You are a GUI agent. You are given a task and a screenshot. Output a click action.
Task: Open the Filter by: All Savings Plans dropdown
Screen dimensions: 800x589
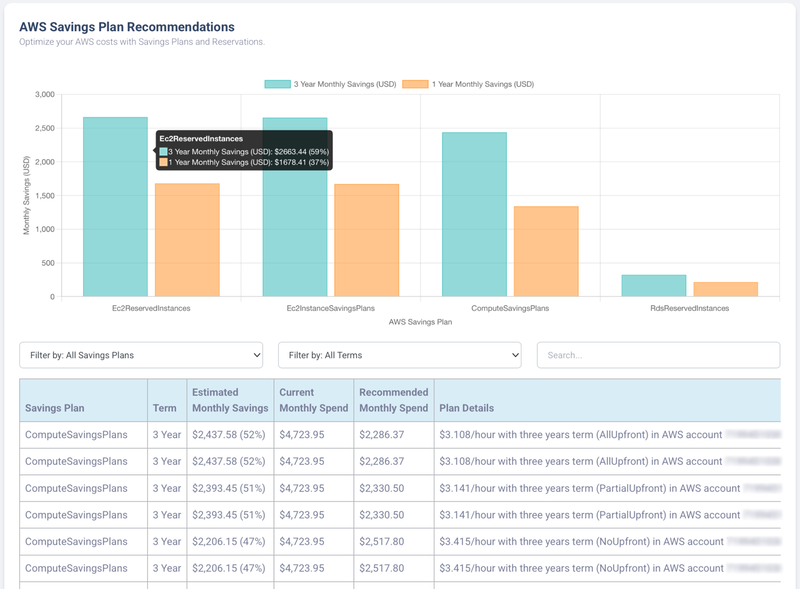point(141,355)
